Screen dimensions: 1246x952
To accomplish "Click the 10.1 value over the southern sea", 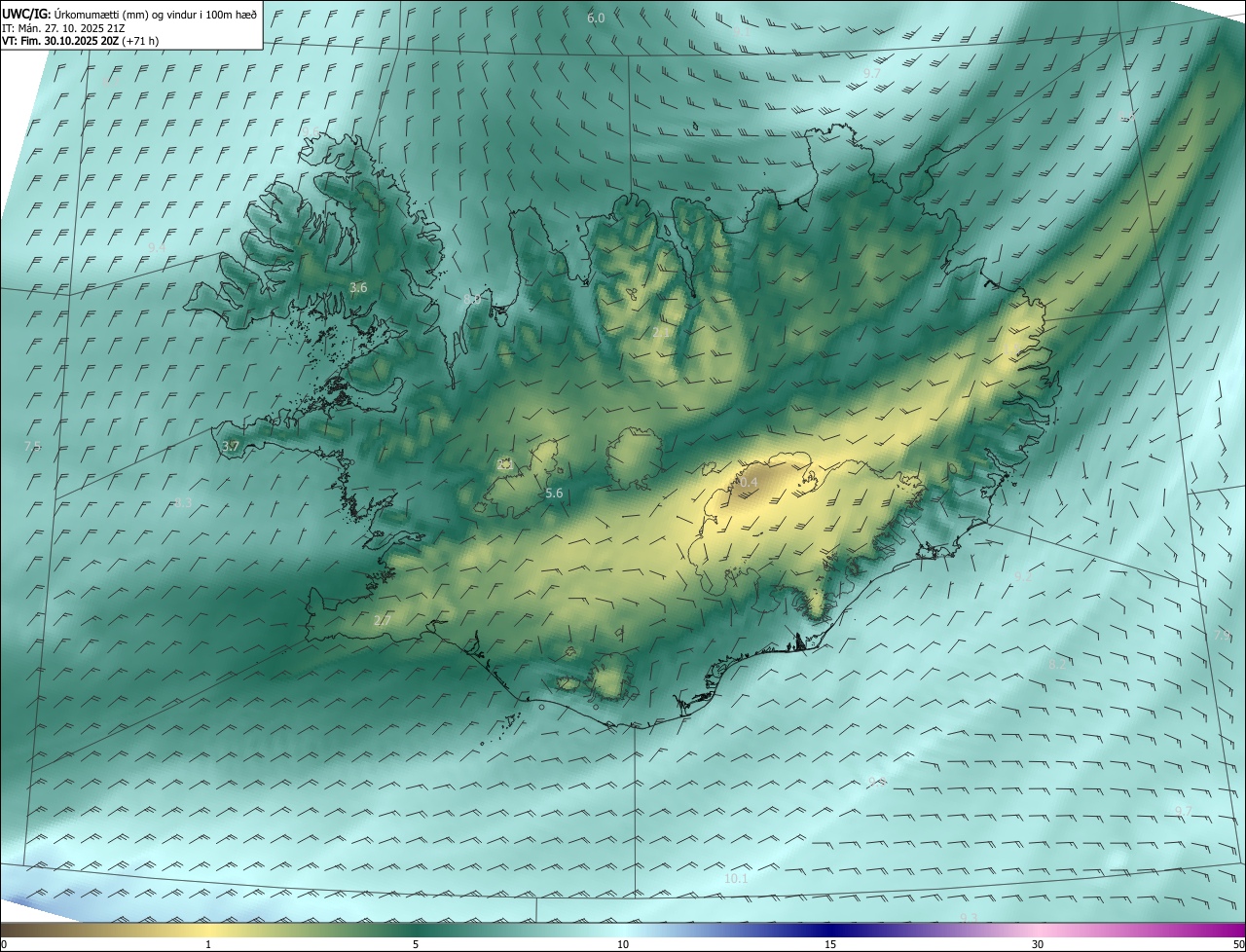I will (x=736, y=879).
